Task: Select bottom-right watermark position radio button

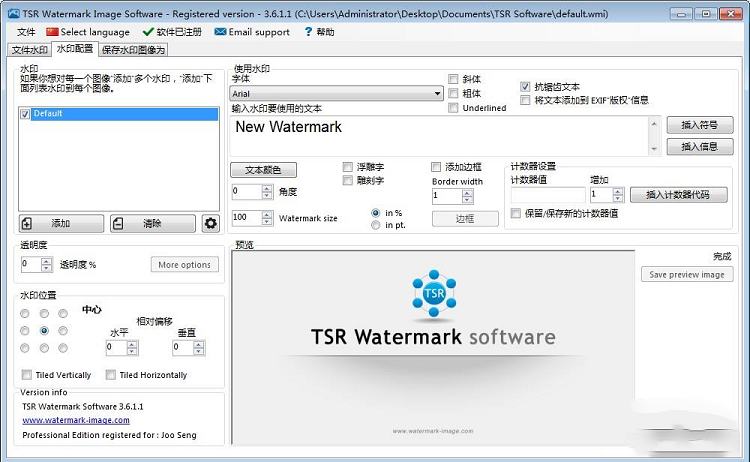Action: 63,348
